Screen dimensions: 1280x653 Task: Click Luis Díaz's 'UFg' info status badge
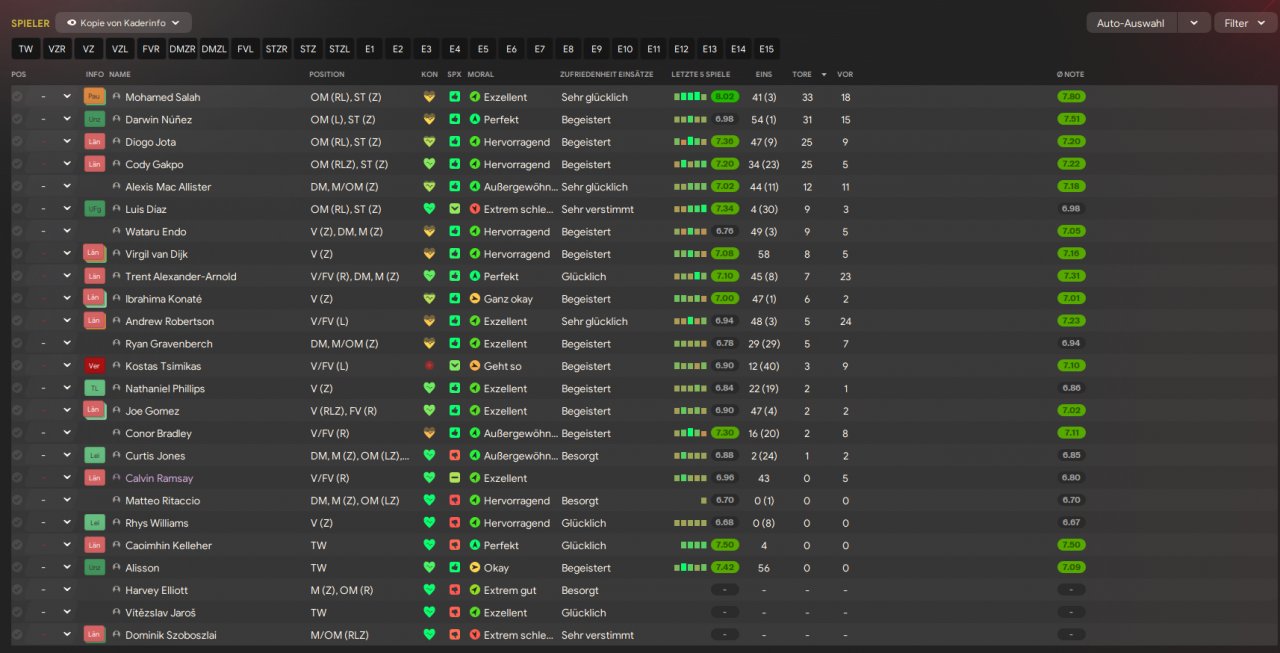point(94,209)
